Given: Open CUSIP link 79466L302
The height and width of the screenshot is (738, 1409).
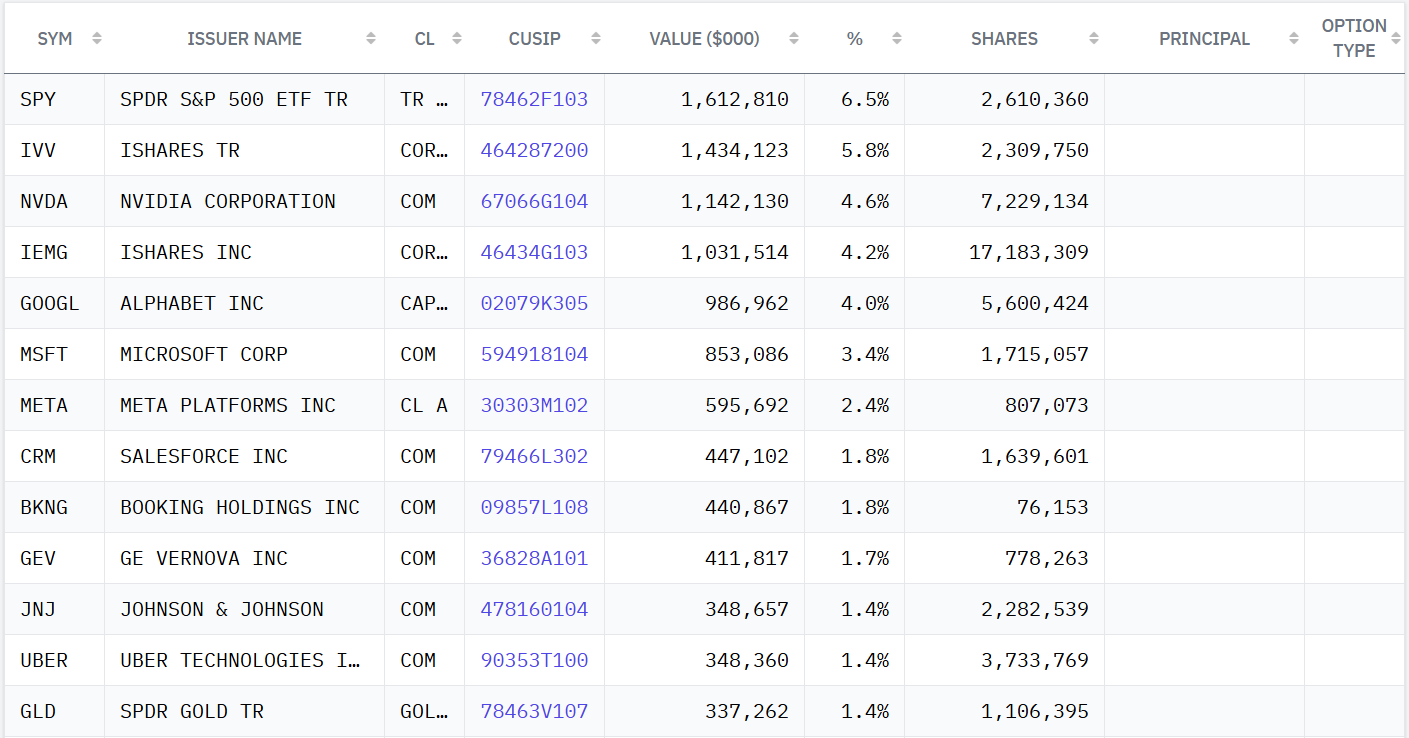Looking at the screenshot, I should point(534,456).
